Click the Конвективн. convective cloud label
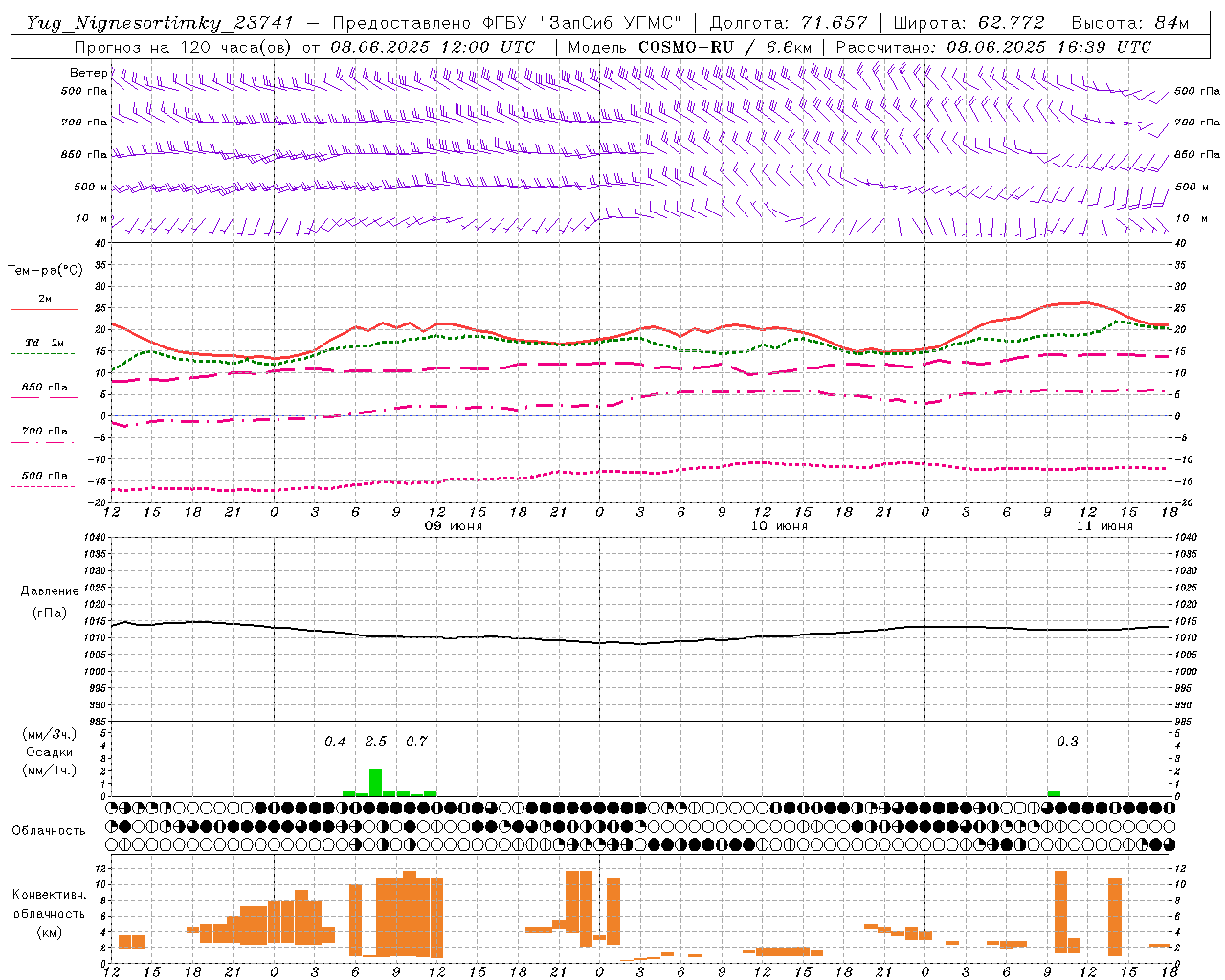Image resolution: width=1225 pixels, height=980 pixels. tap(50, 895)
